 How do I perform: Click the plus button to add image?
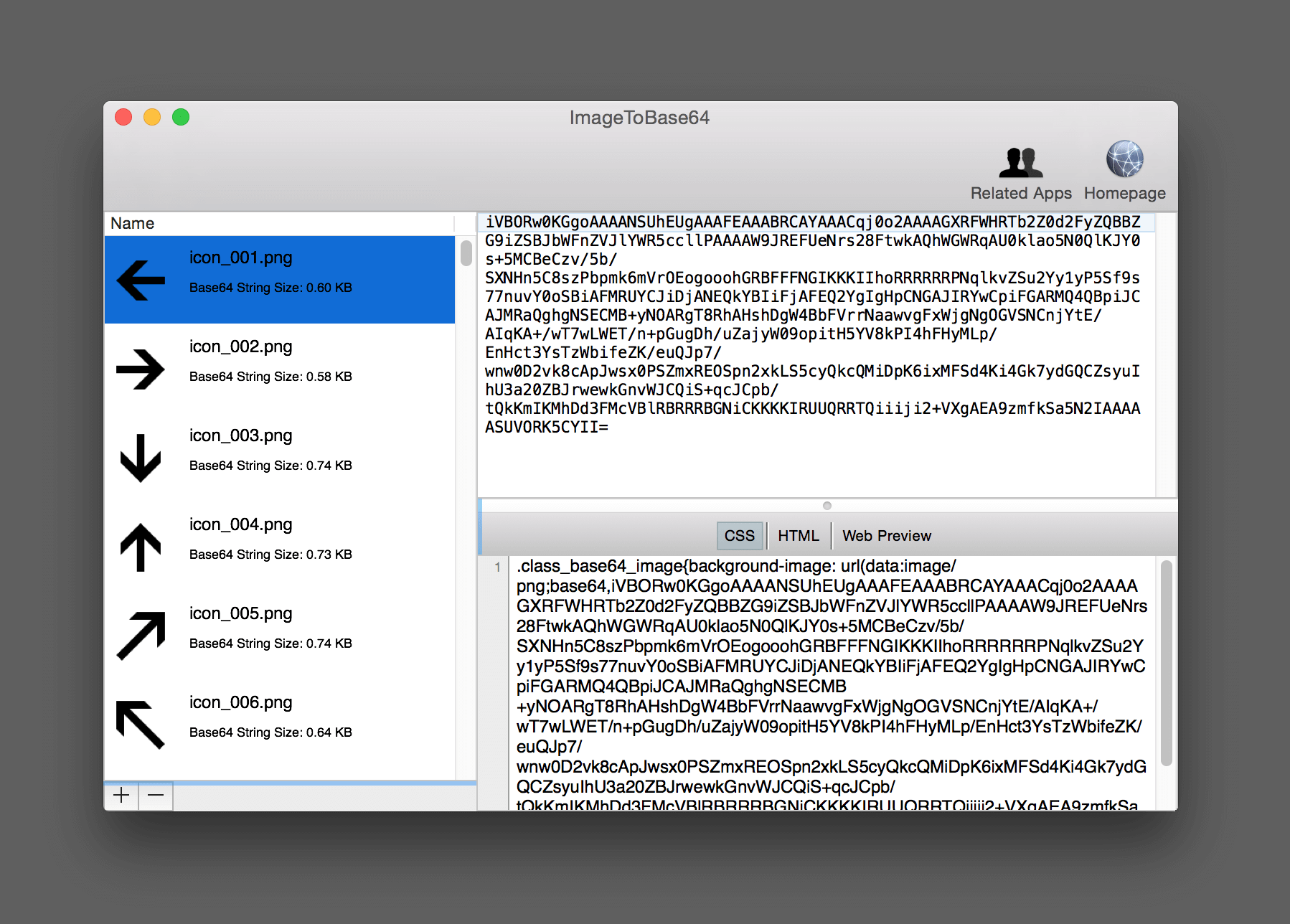[x=121, y=796]
